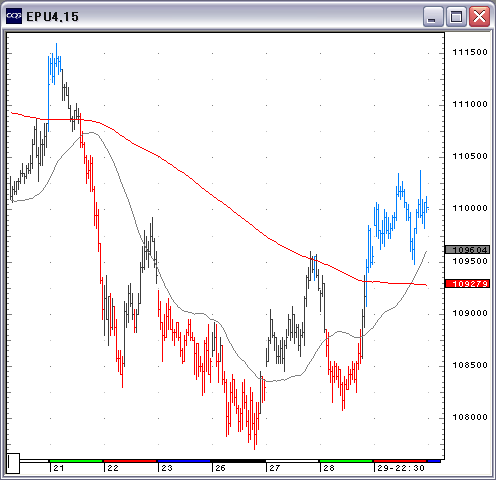Click the 108000 price axis label

tap(470, 417)
